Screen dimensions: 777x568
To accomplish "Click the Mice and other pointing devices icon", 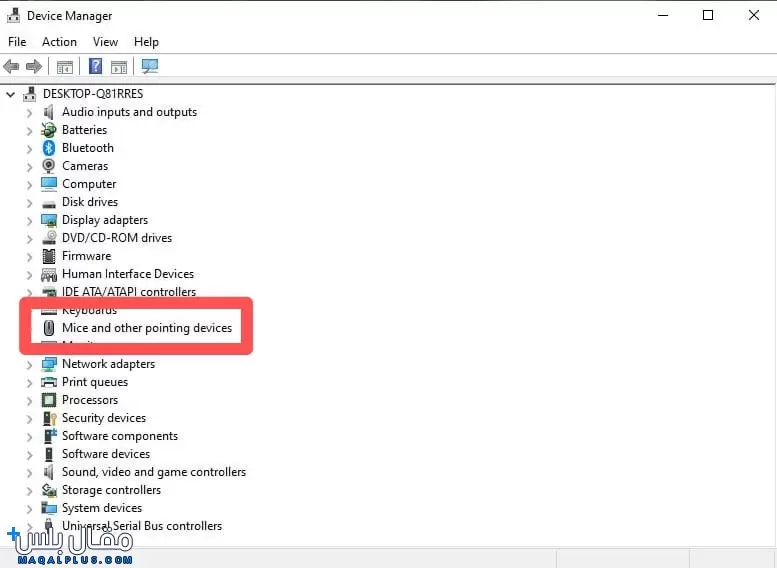I will [x=49, y=328].
